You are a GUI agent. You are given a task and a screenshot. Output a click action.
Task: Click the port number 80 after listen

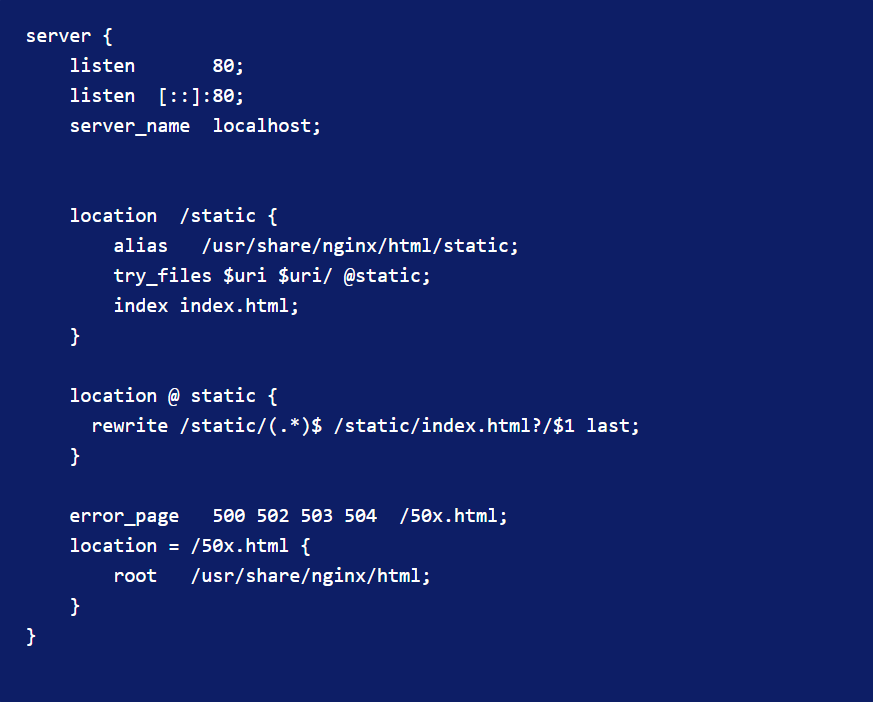coord(223,66)
